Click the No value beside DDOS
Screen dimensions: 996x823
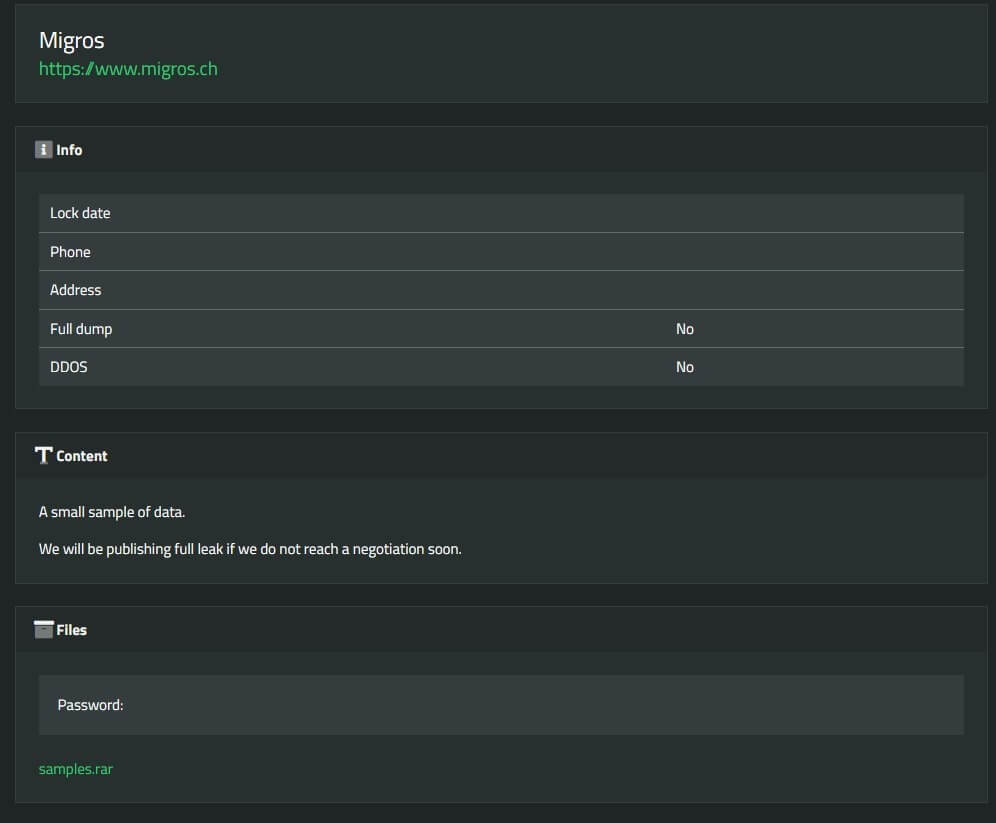click(x=684, y=366)
